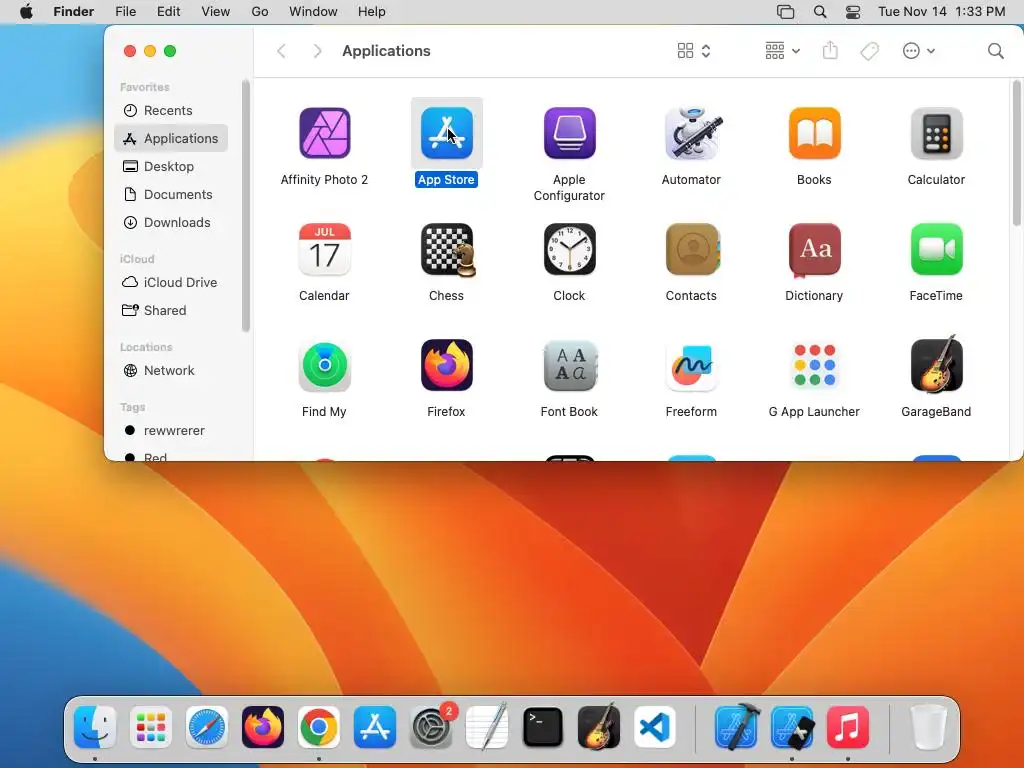This screenshot has width=1024, height=768.
Task: Open Control Center in the menu bar
Action: 853,12
